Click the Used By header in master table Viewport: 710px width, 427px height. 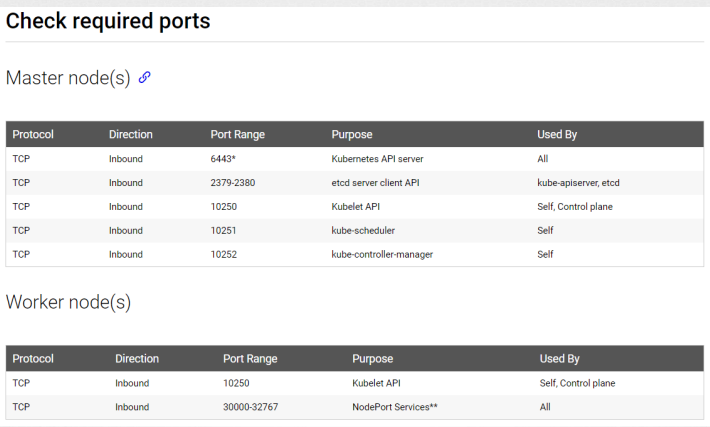[x=557, y=134]
